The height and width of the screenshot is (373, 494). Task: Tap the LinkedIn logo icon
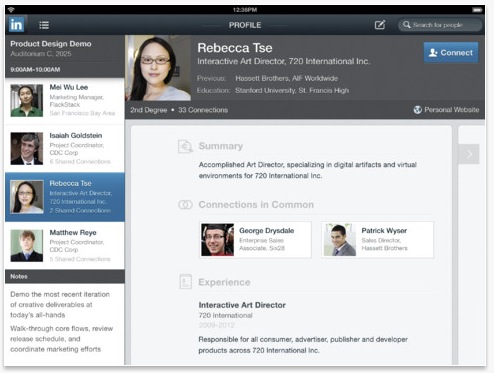click(x=16, y=25)
